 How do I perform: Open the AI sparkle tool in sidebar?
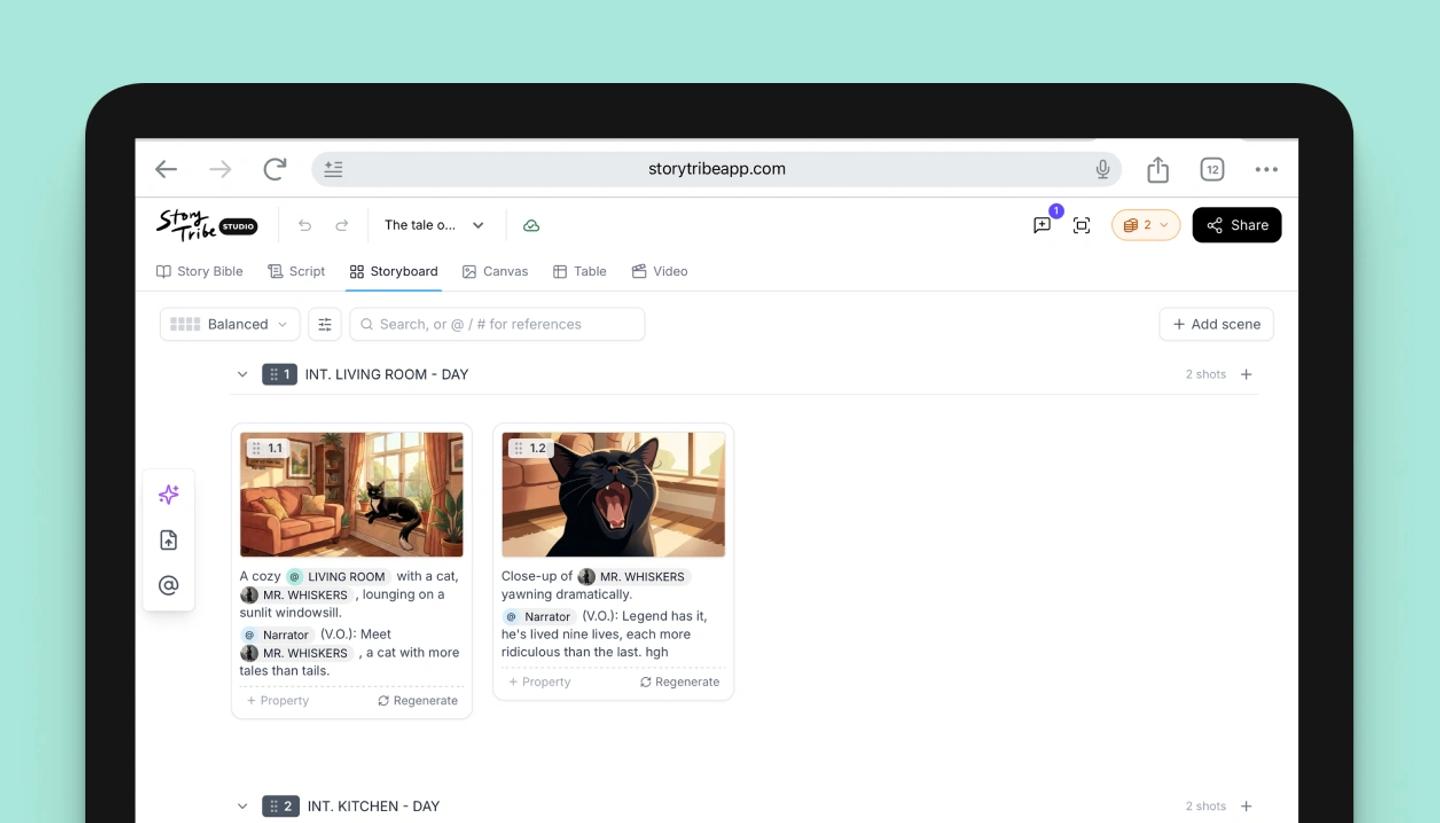168,494
